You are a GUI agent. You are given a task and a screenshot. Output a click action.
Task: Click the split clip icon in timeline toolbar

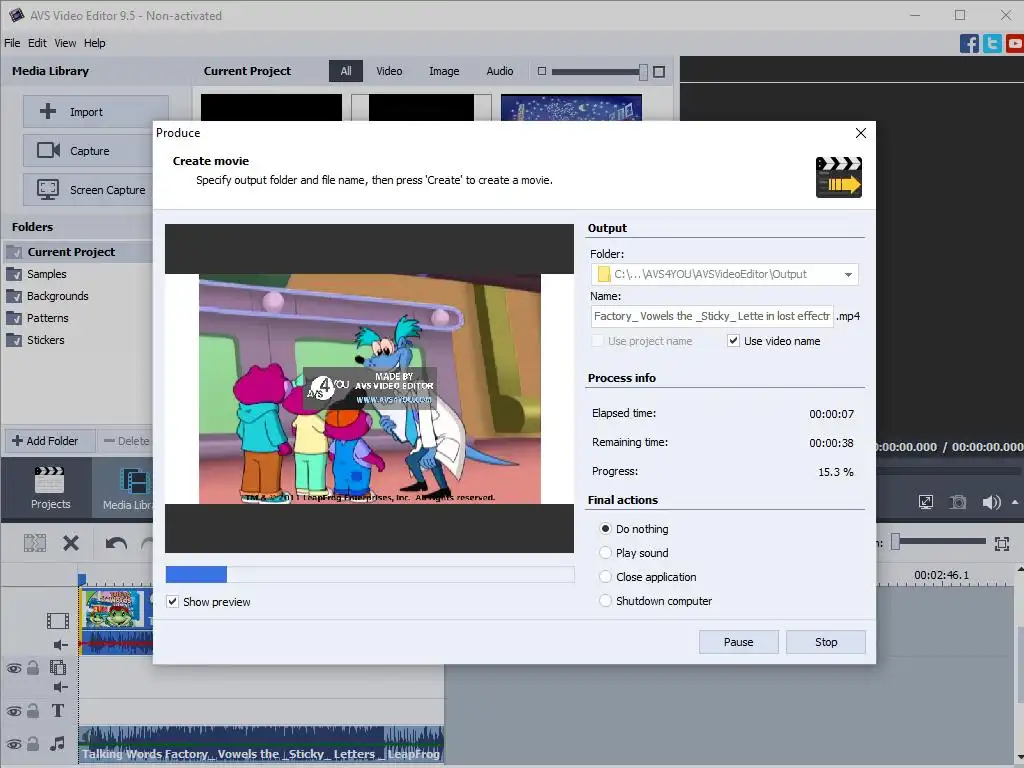point(35,543)
